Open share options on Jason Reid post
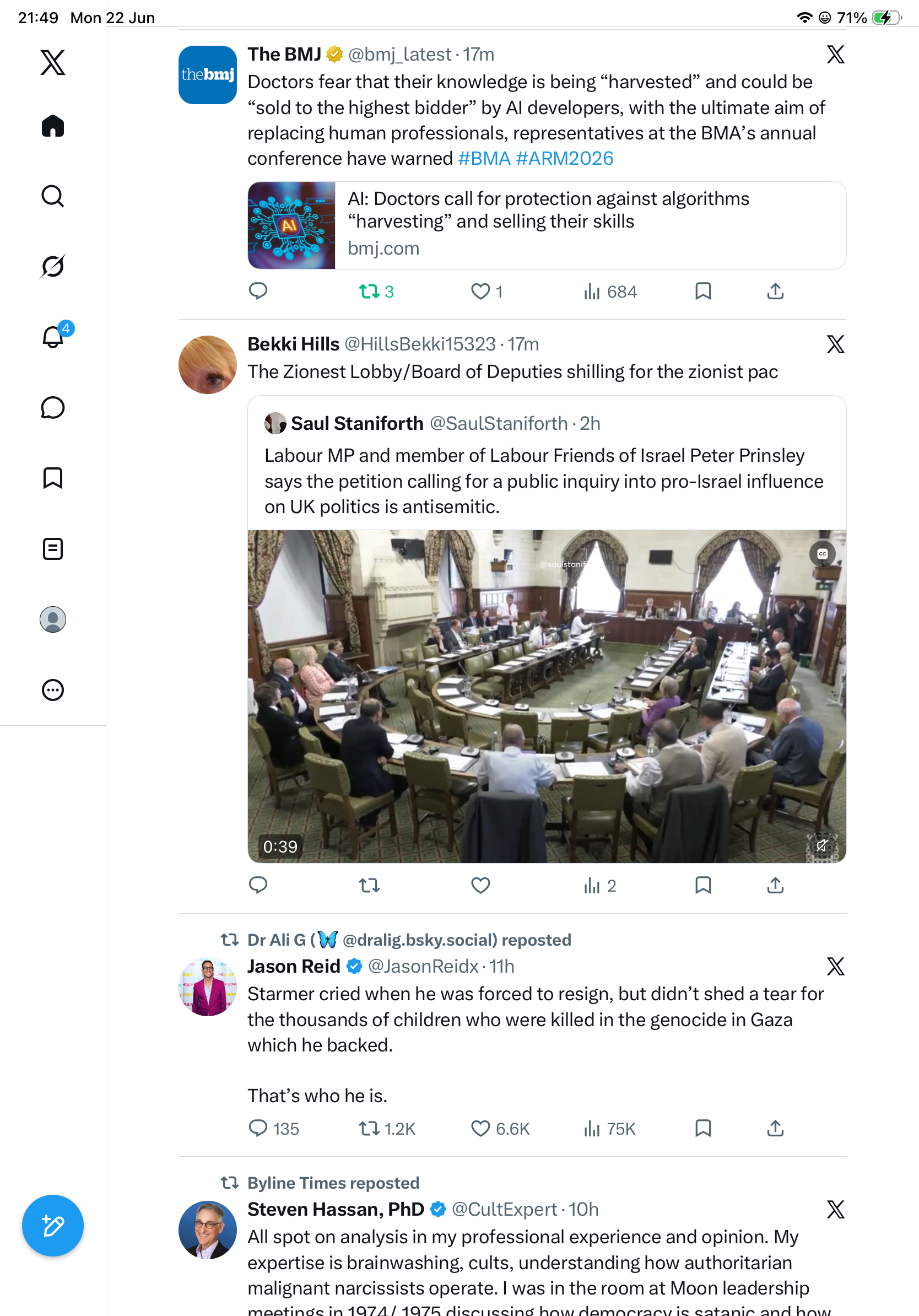The width and height of the screenshot is (919, 1316). [x=775, y=1128]
